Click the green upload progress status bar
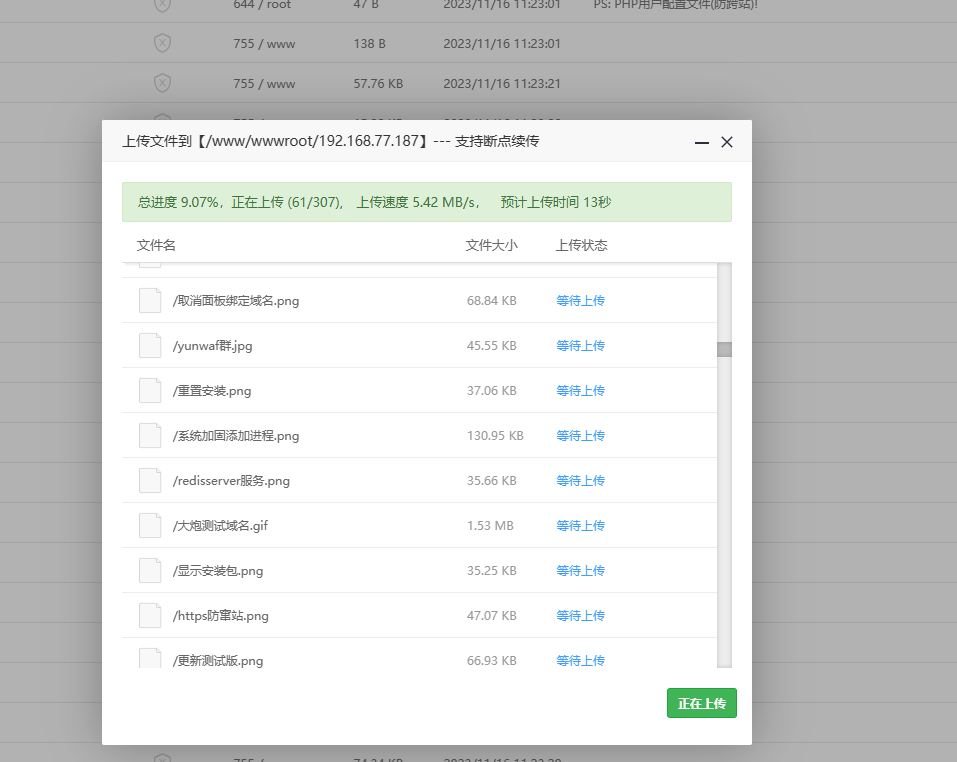 427,202
